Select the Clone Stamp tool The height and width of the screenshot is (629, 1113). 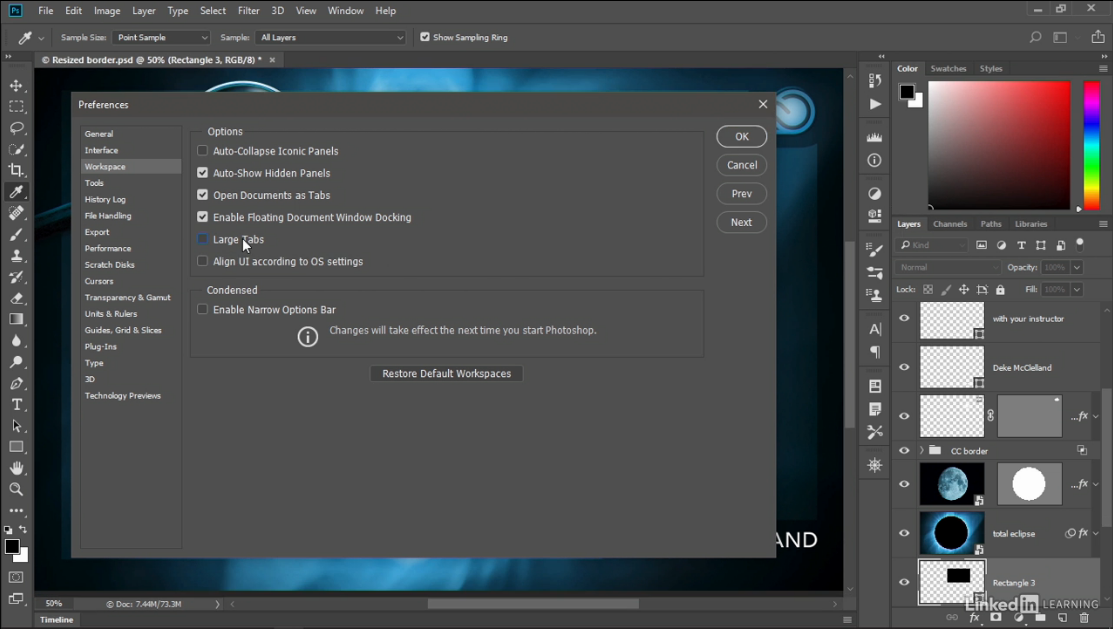click(x=16, y=256)
